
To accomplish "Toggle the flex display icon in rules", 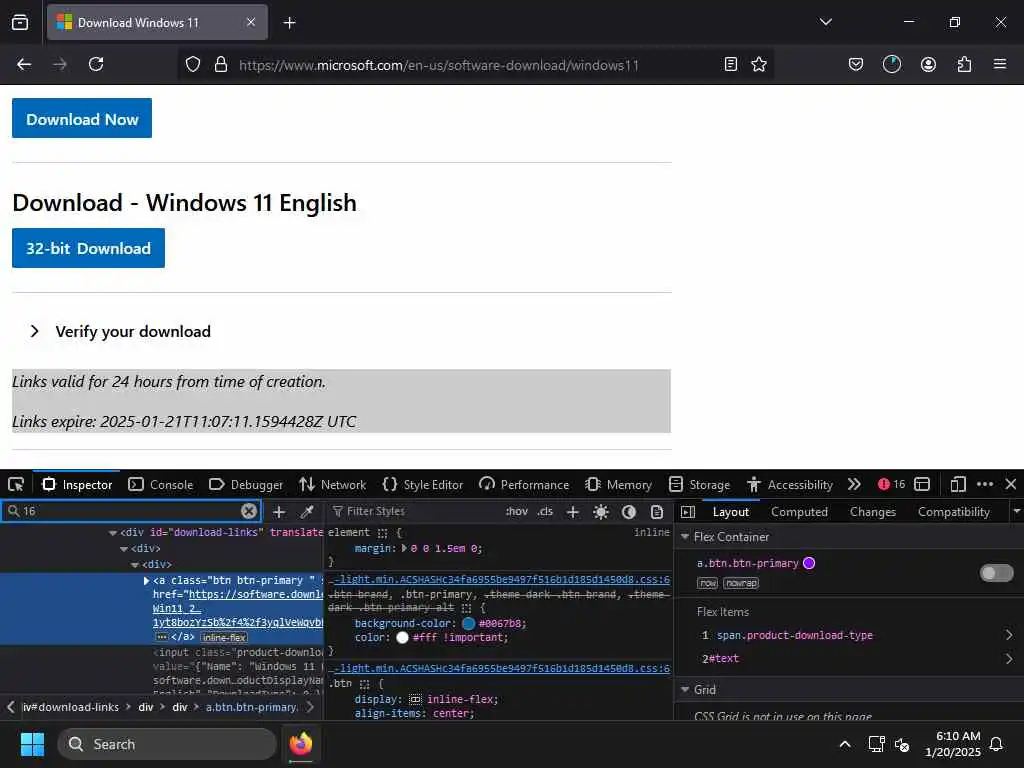I will 415,699.
